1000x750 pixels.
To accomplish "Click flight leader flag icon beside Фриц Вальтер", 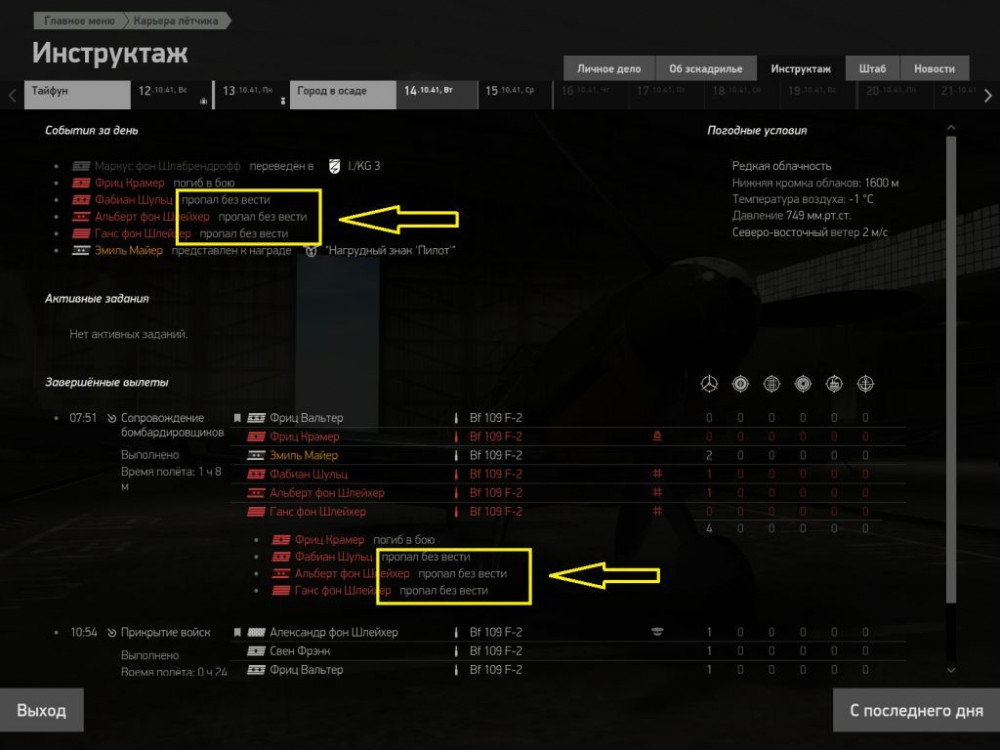I will click(237, 418).
